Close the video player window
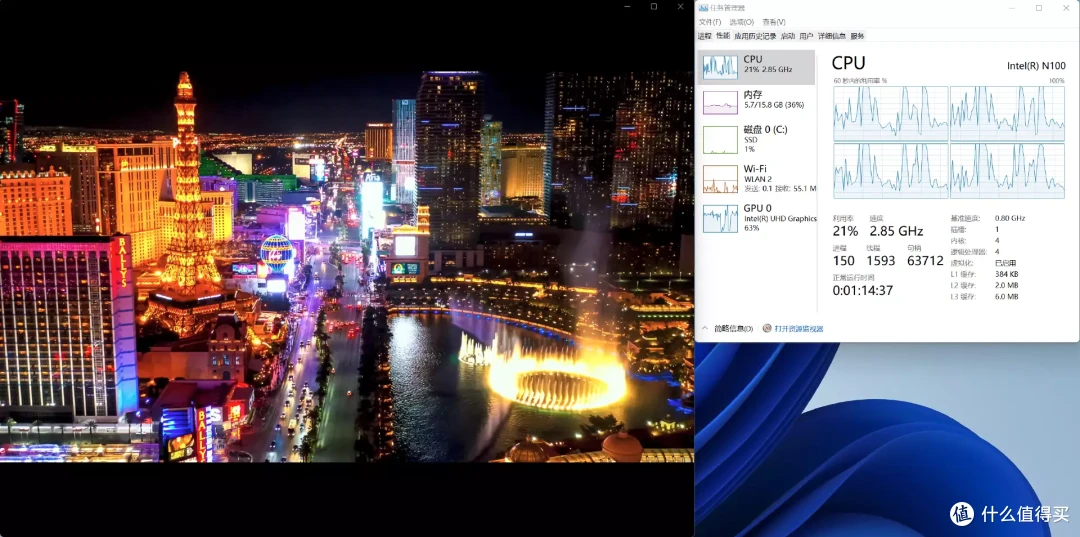The width and height of the screenshot is (1080, 537). click(681, 6)
